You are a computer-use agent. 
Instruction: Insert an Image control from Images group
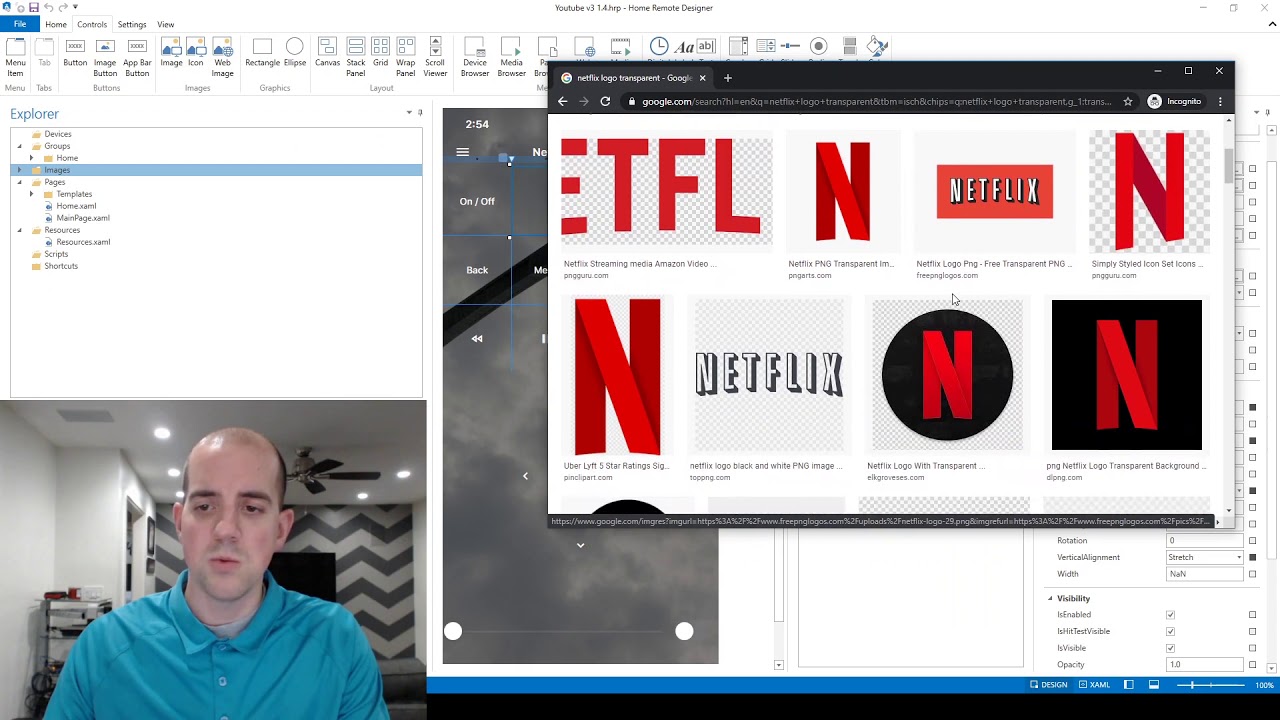click(172, 53)
